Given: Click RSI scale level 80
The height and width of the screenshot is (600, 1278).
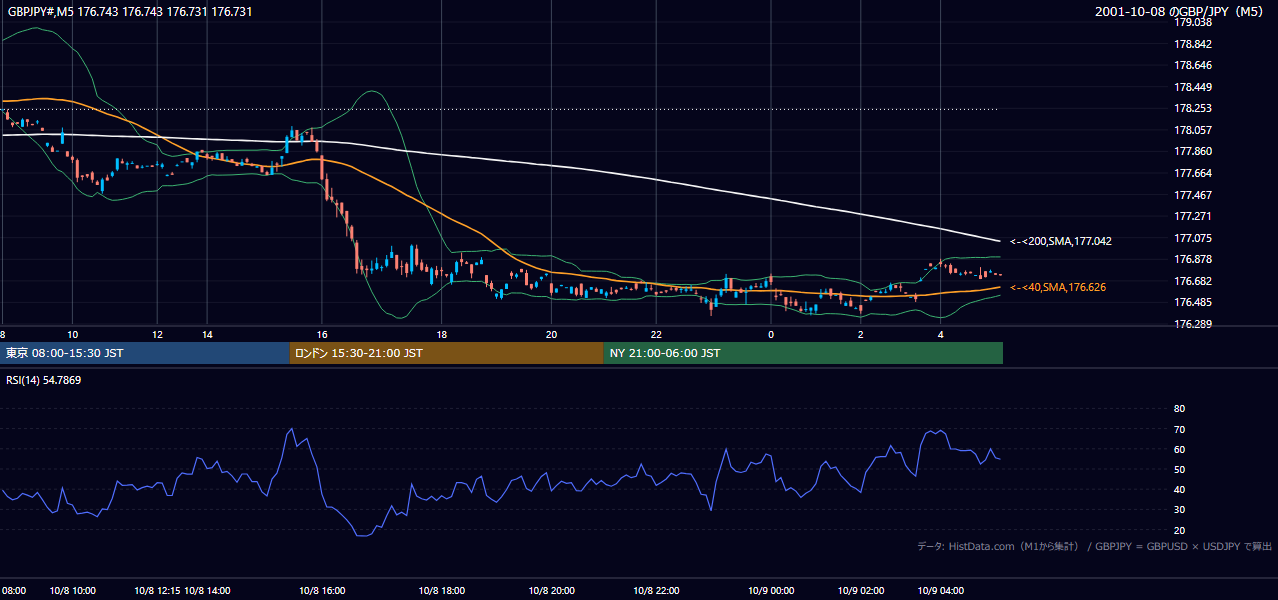Looking at the screenshot, I should 1179,409.
